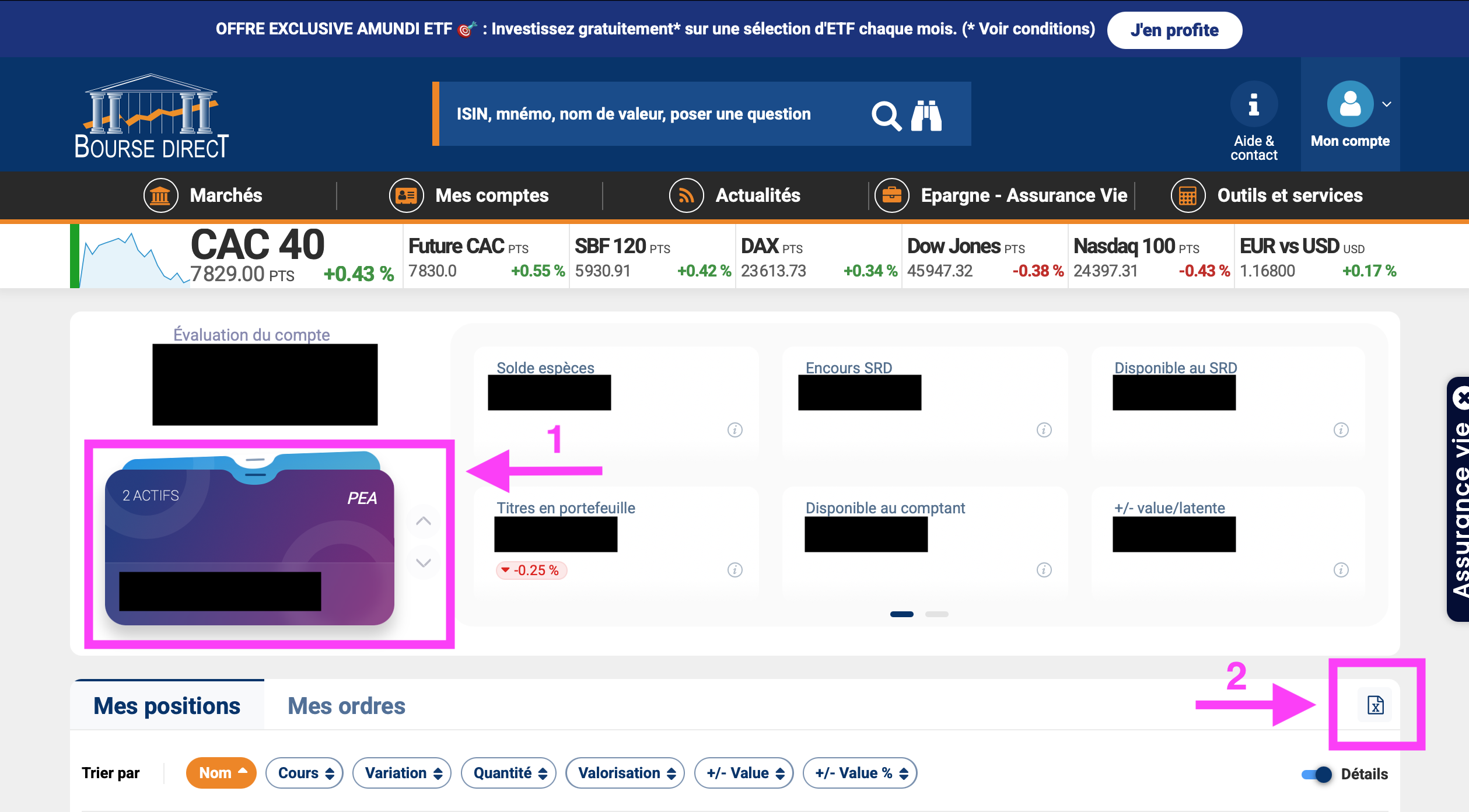Click the Aide & contact info icon
1469x812 pixels.
coord(1253,105)
